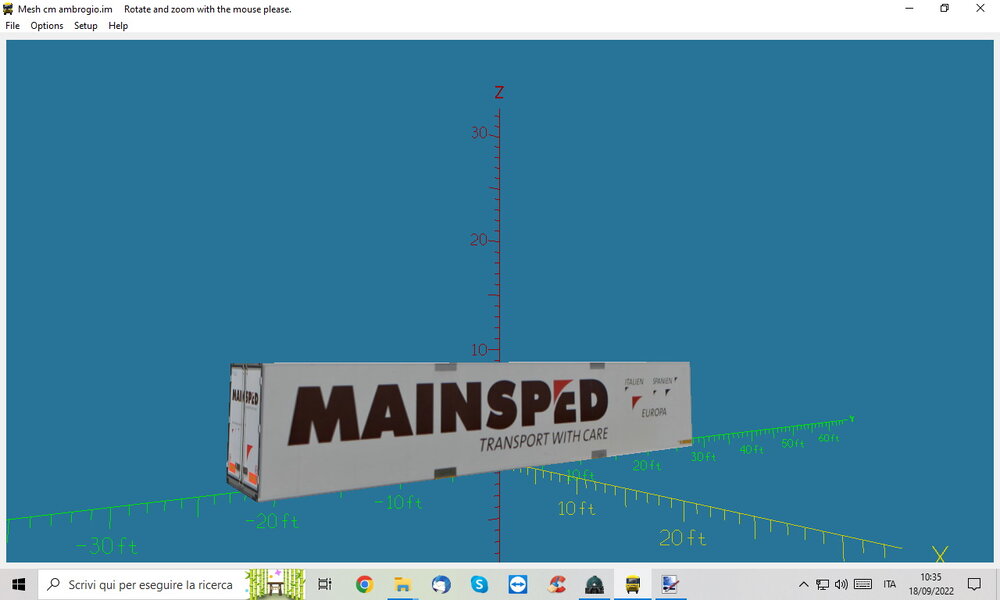Open the Options menu
The width and height of the screenshot is (1000, 600).
coord(47,26)
